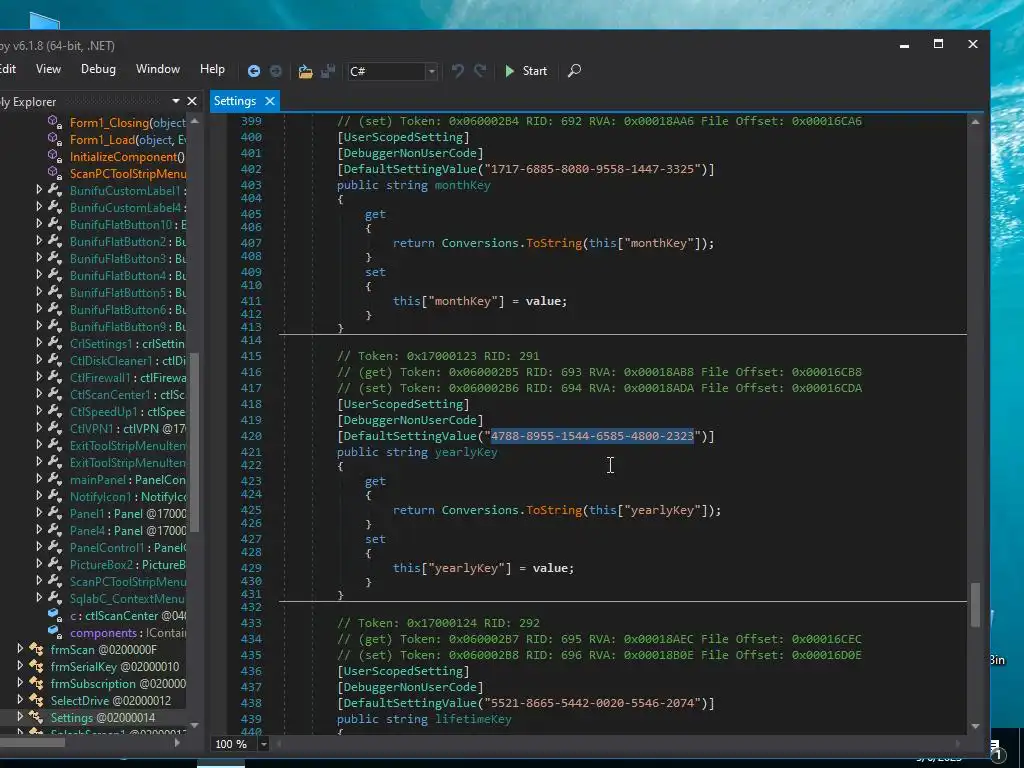Click the property icon beside Panel1
The image size is (1024, 768).
[x=55, y=513]
